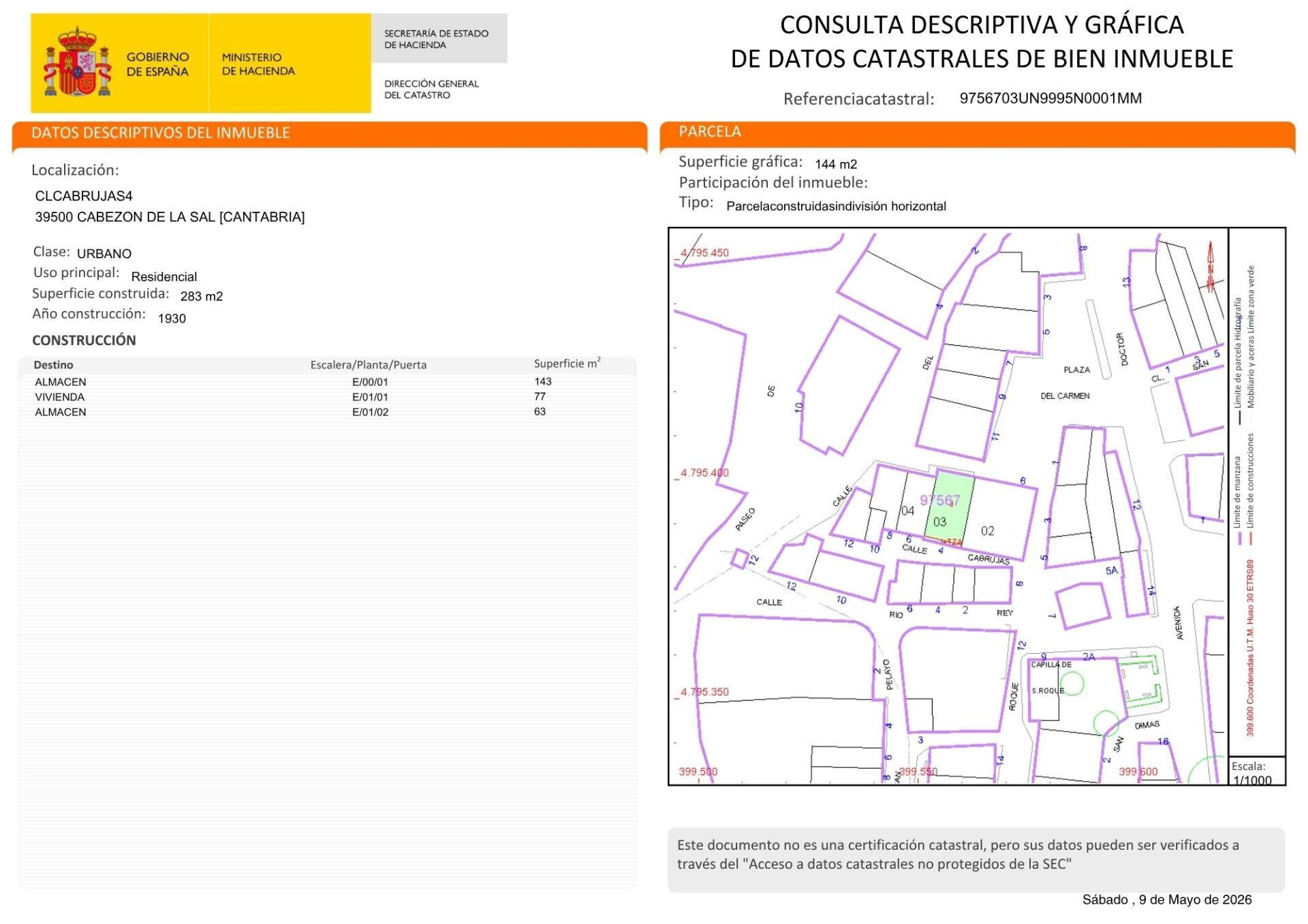Click parcel '02' on the map
This screenshot has height=924, width=1308.
[988, 531]
